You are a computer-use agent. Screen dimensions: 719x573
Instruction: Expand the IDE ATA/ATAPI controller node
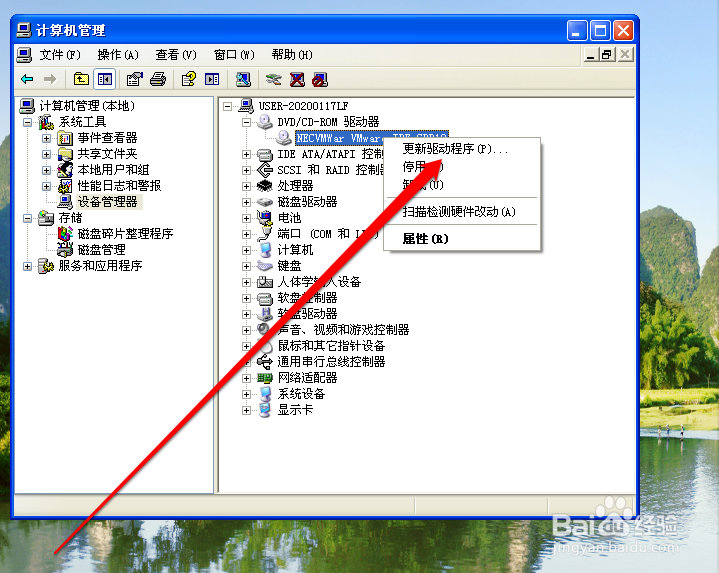[246, 154]
